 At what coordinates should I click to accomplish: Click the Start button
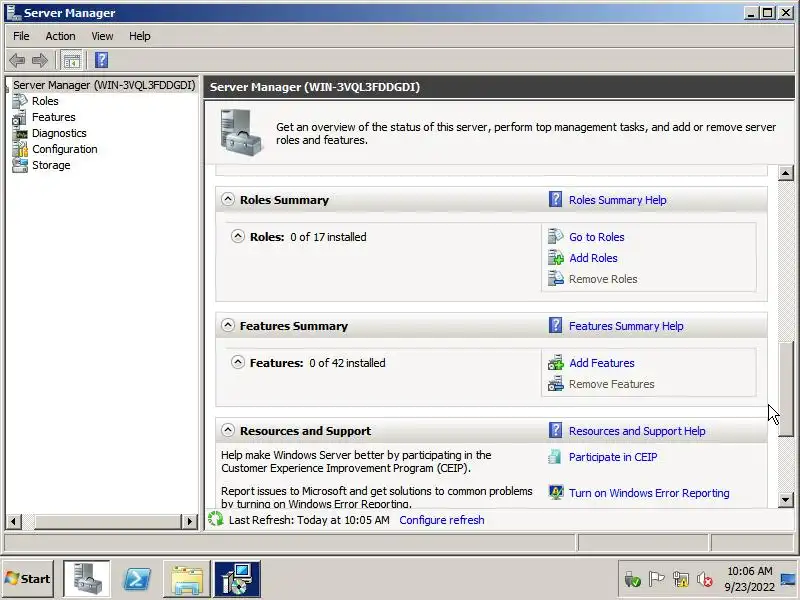[x=28, y=579]
